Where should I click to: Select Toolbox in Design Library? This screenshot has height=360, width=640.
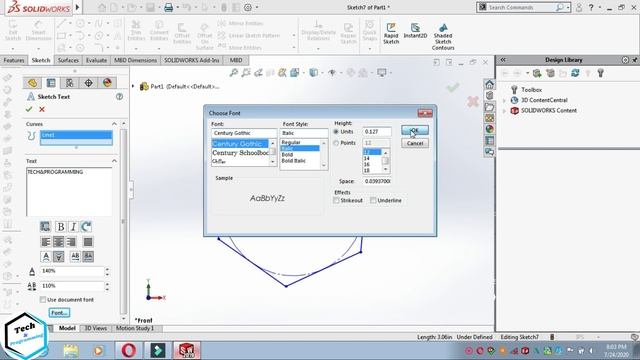click(x=531, y=90)
